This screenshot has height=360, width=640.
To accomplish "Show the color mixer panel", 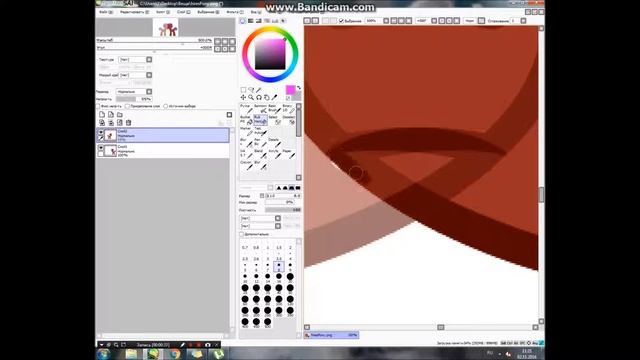I will [267, 21].
